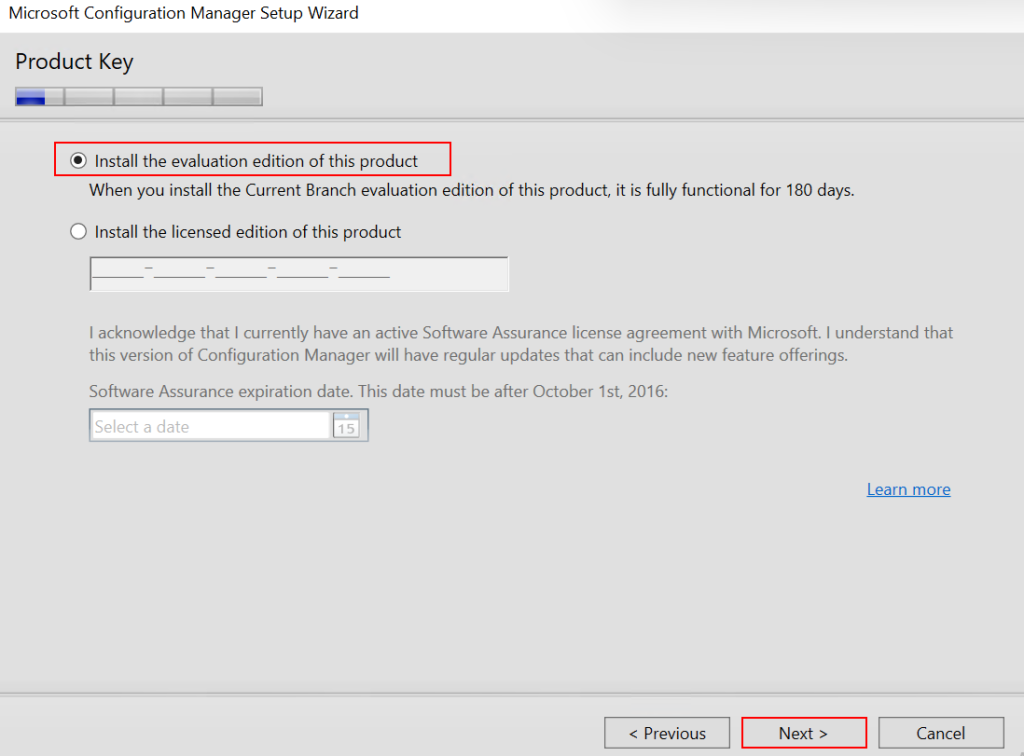Go back with the Previous button
The height and width of the screenshot is (756, 1024).
[x=667, y=733]
